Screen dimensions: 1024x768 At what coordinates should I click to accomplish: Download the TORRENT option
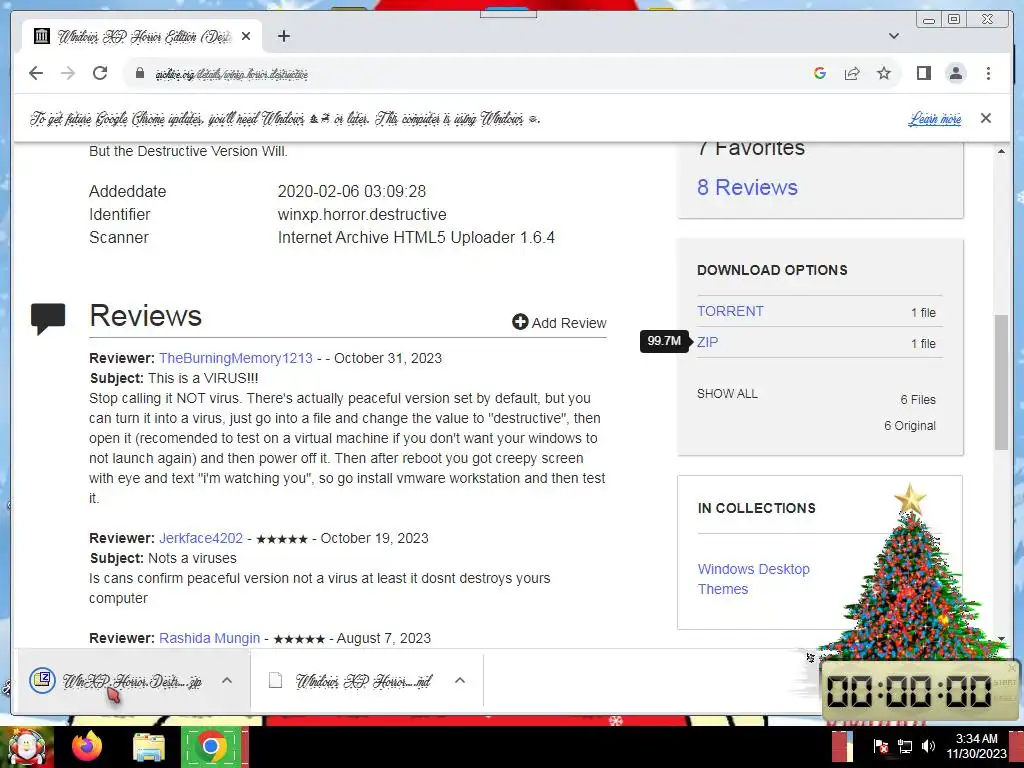[x=730, y=312]
